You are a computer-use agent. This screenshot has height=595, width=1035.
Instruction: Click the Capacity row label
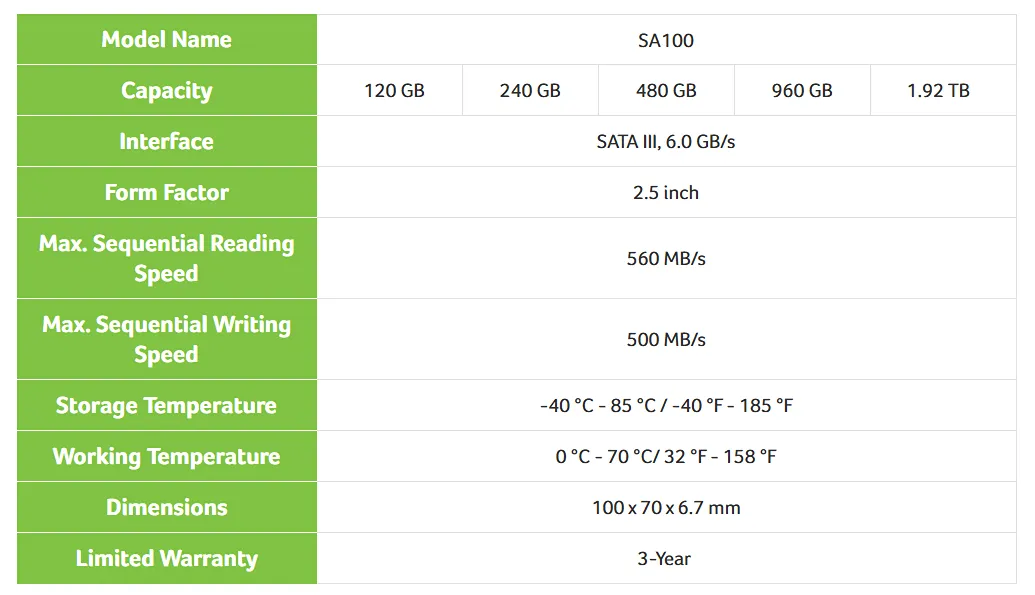[167, 90]
